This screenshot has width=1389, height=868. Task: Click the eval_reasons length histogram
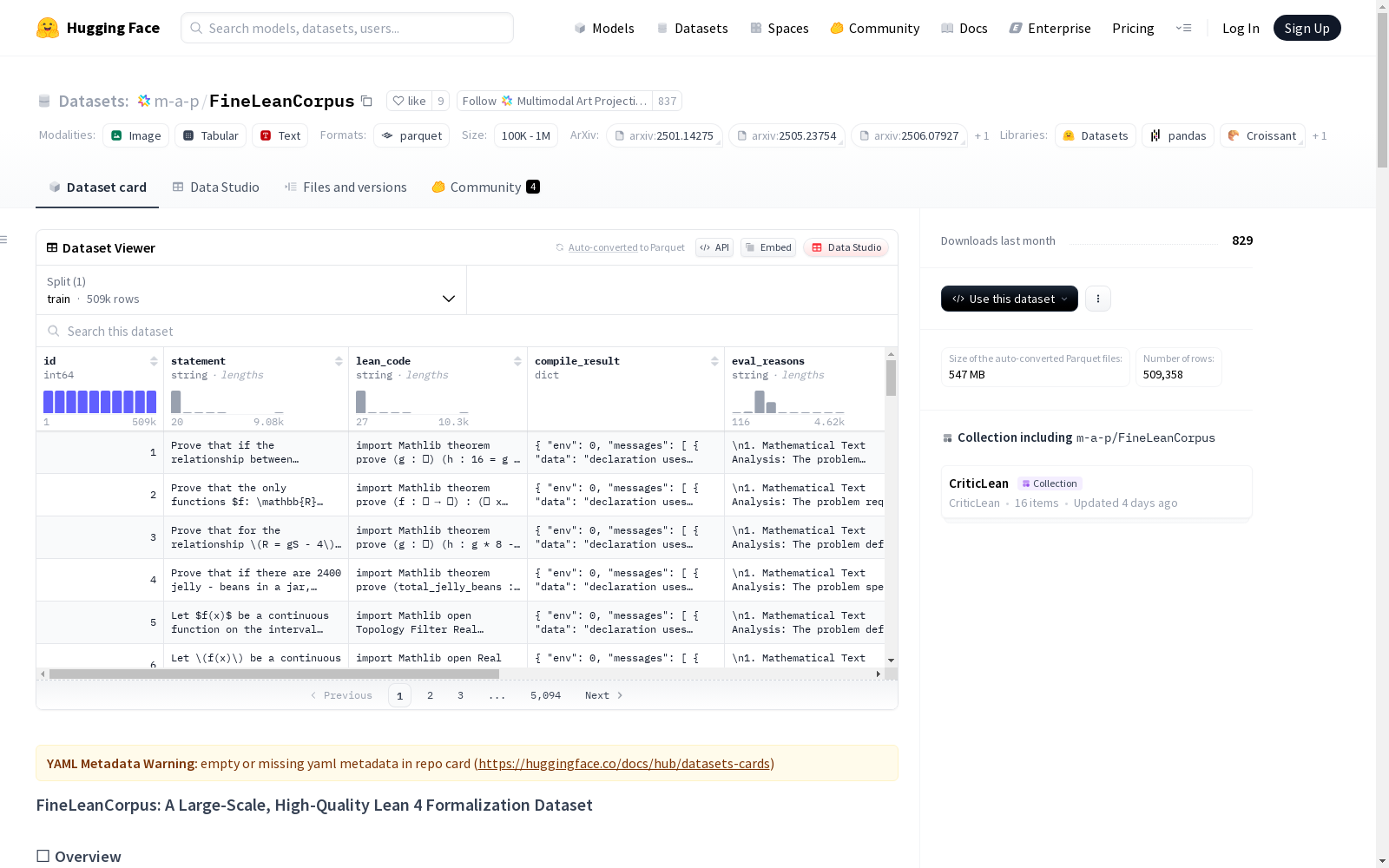pyautogui.click(x=788, y=402)
